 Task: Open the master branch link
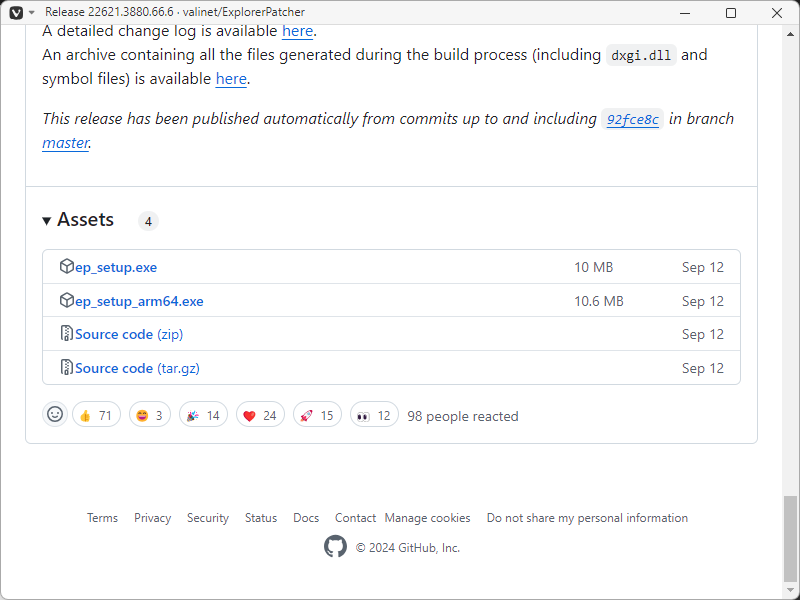(x=66, y=143)
